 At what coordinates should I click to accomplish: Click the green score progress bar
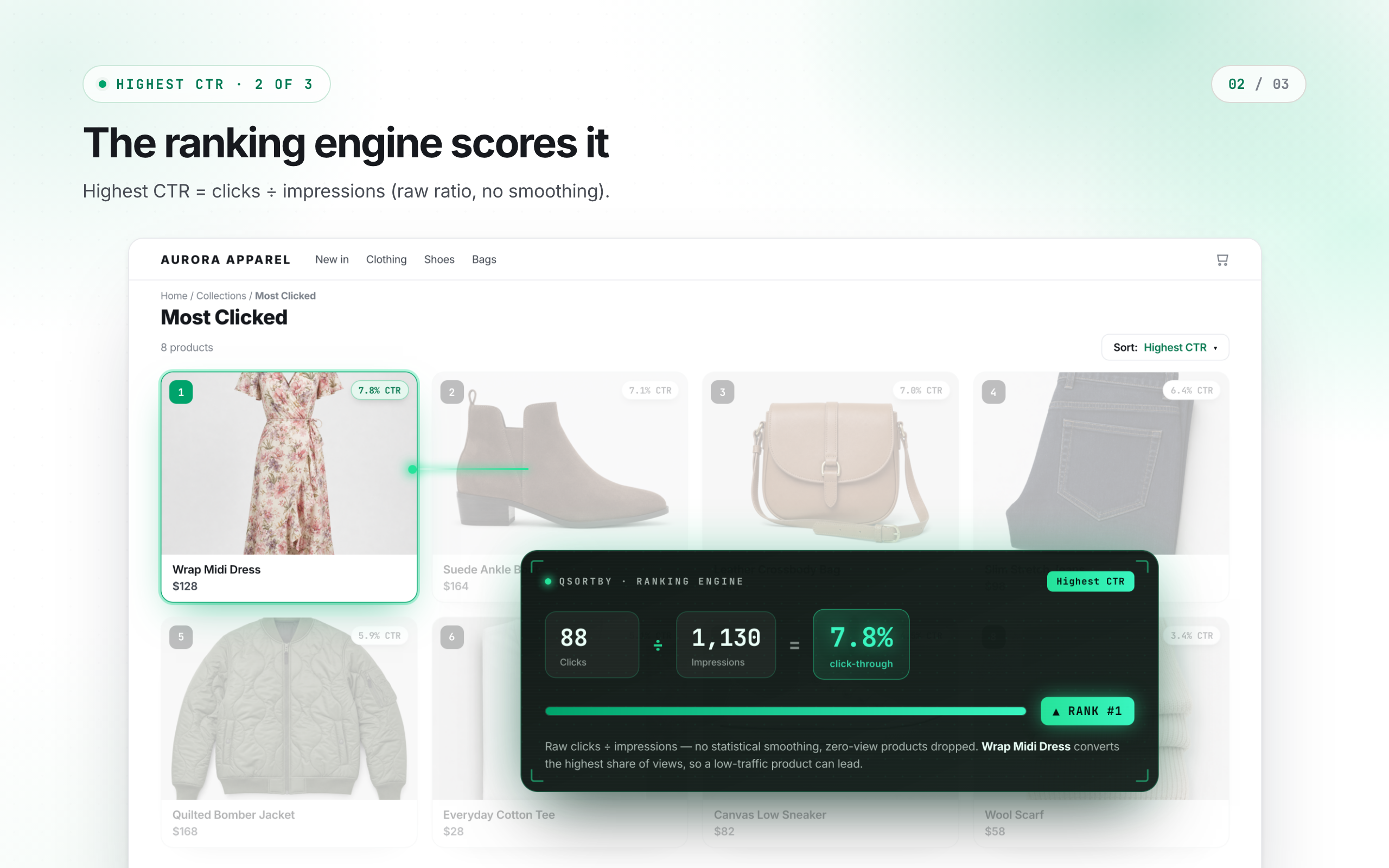click(x=785, y=711)
